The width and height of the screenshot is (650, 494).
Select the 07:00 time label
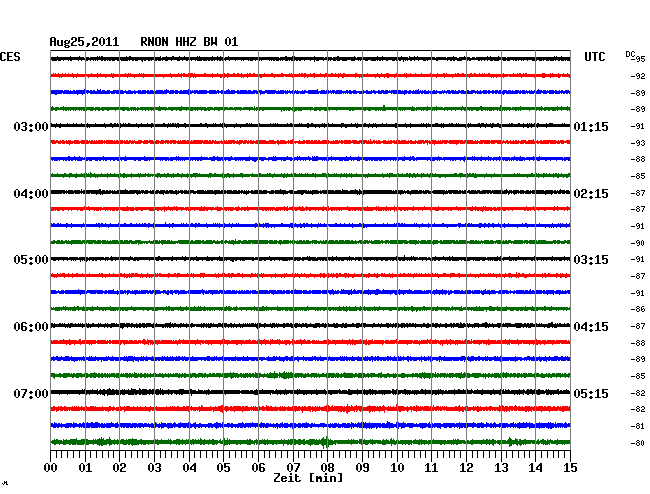click(31, 393)
